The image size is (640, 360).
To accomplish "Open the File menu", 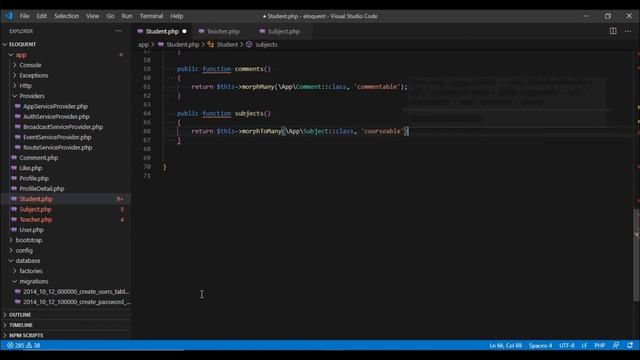I will point(24,16).
